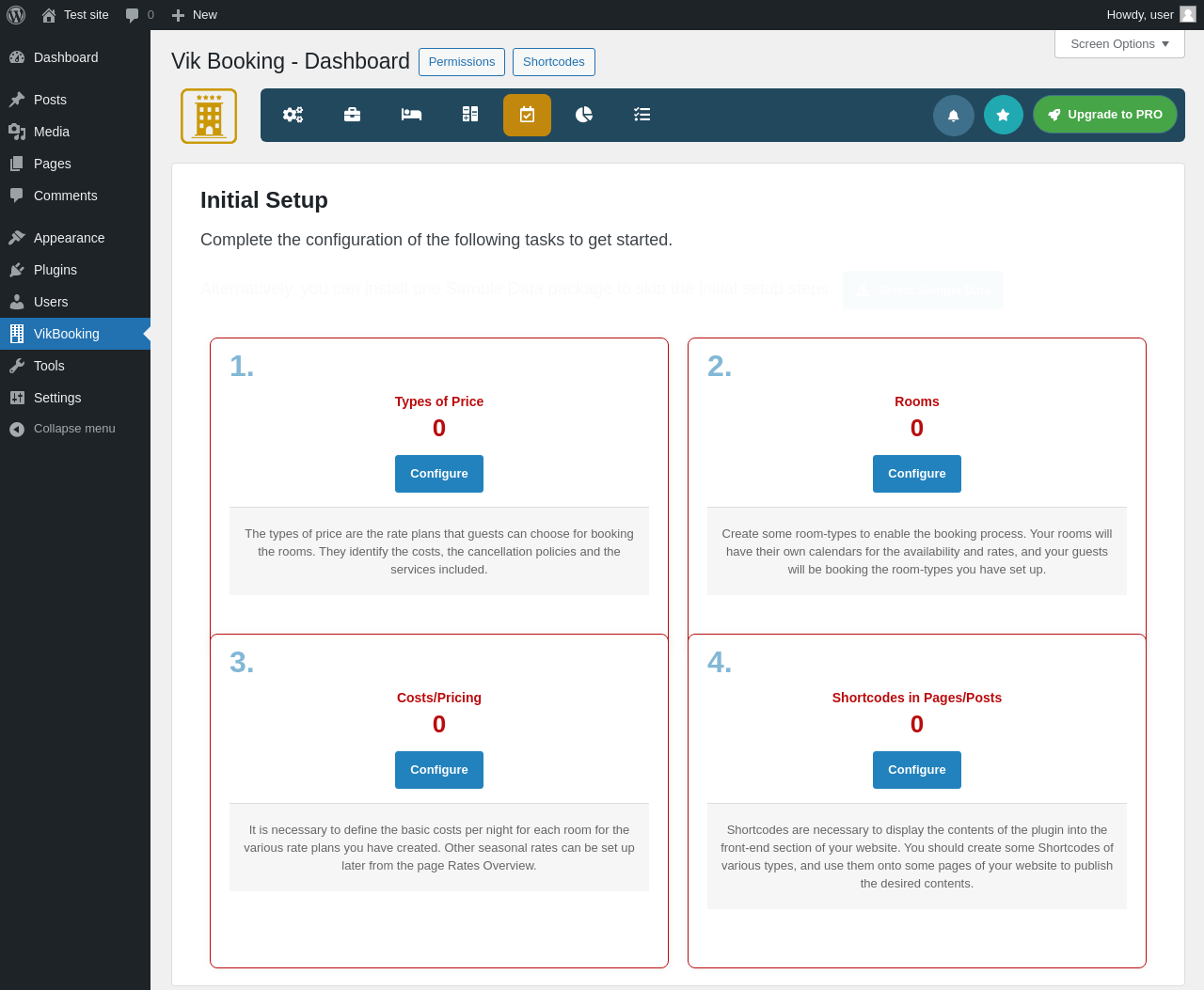Configure Costs/Pricing in step 3
This screenshot has height=990, width=1204.
pyautogui.click(x=439, y=770)
